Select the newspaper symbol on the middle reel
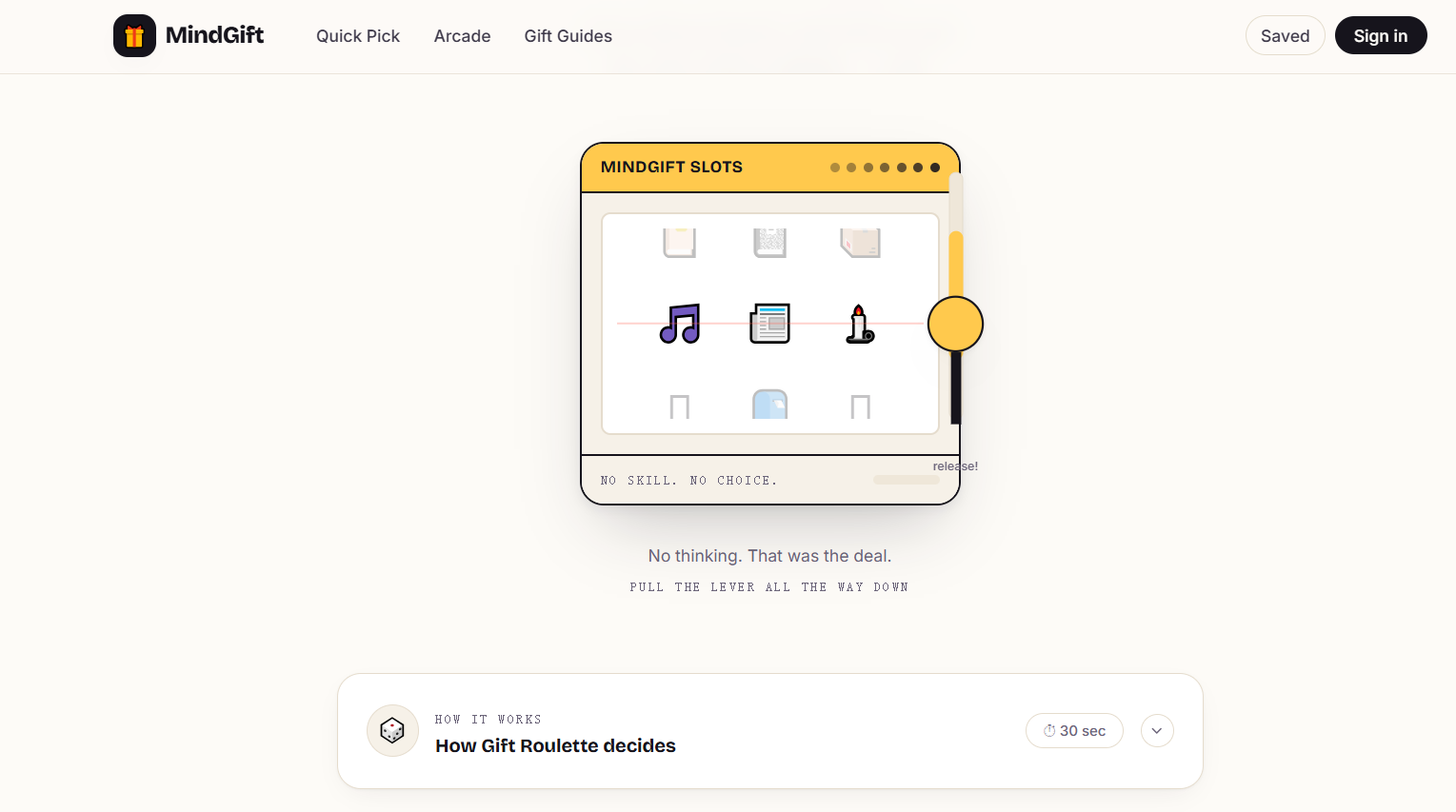This screenshot has width=1456, height=812. point(769,324)
